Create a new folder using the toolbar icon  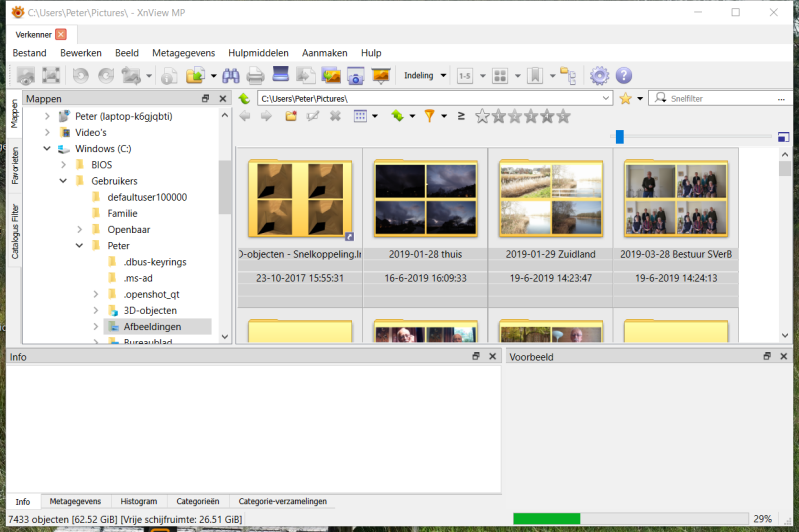291,116
